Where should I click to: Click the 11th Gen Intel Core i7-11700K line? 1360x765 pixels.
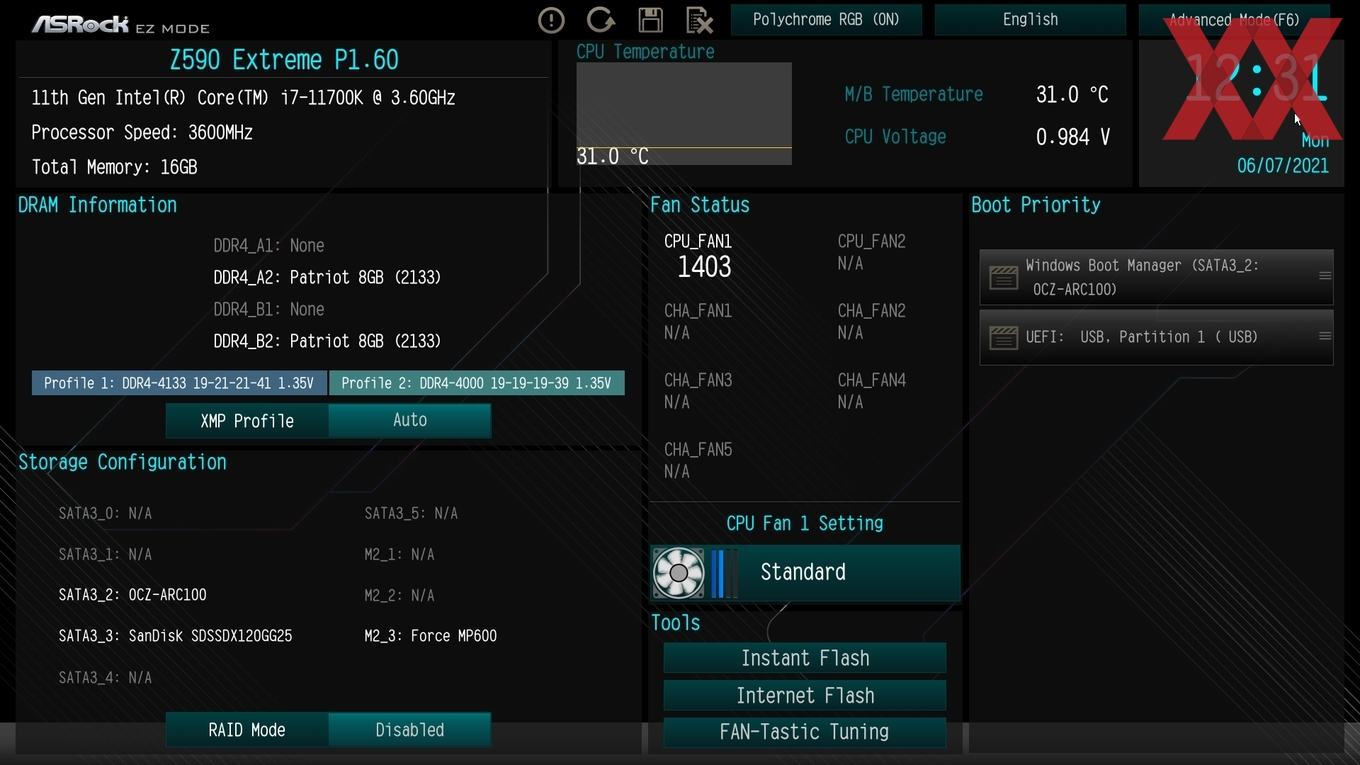tap(243, 98)
